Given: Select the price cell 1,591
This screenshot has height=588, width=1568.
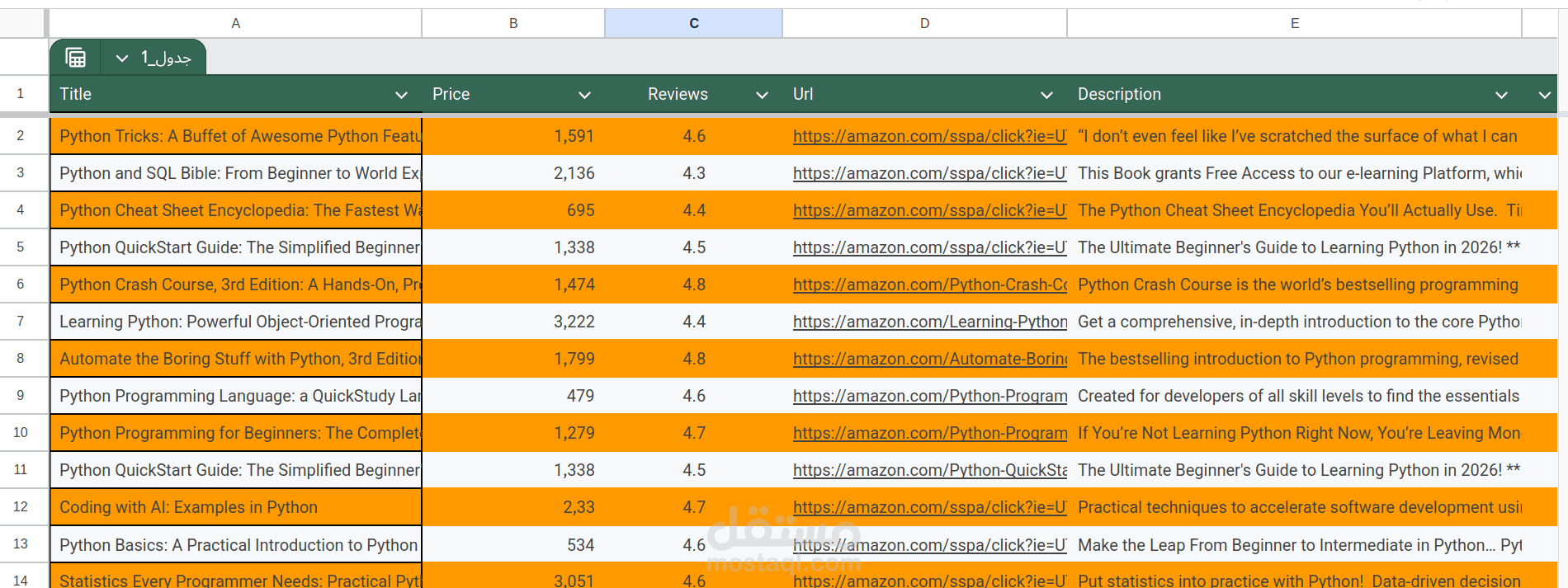Looking at the screenshot, I should (x=513, y=136).
